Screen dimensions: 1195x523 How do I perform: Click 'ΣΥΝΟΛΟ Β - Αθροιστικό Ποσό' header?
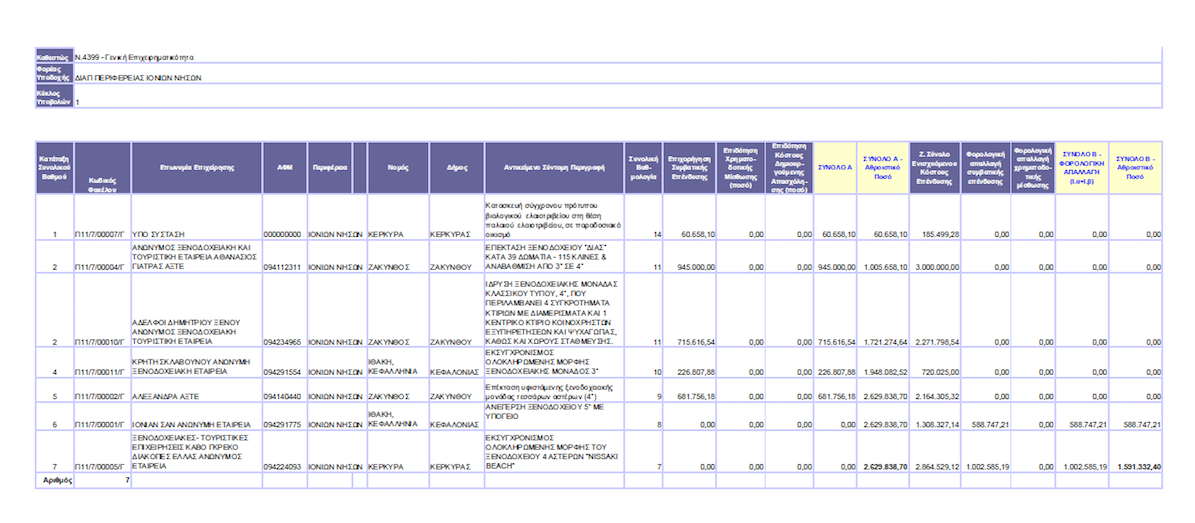(x=1136, y=166)
